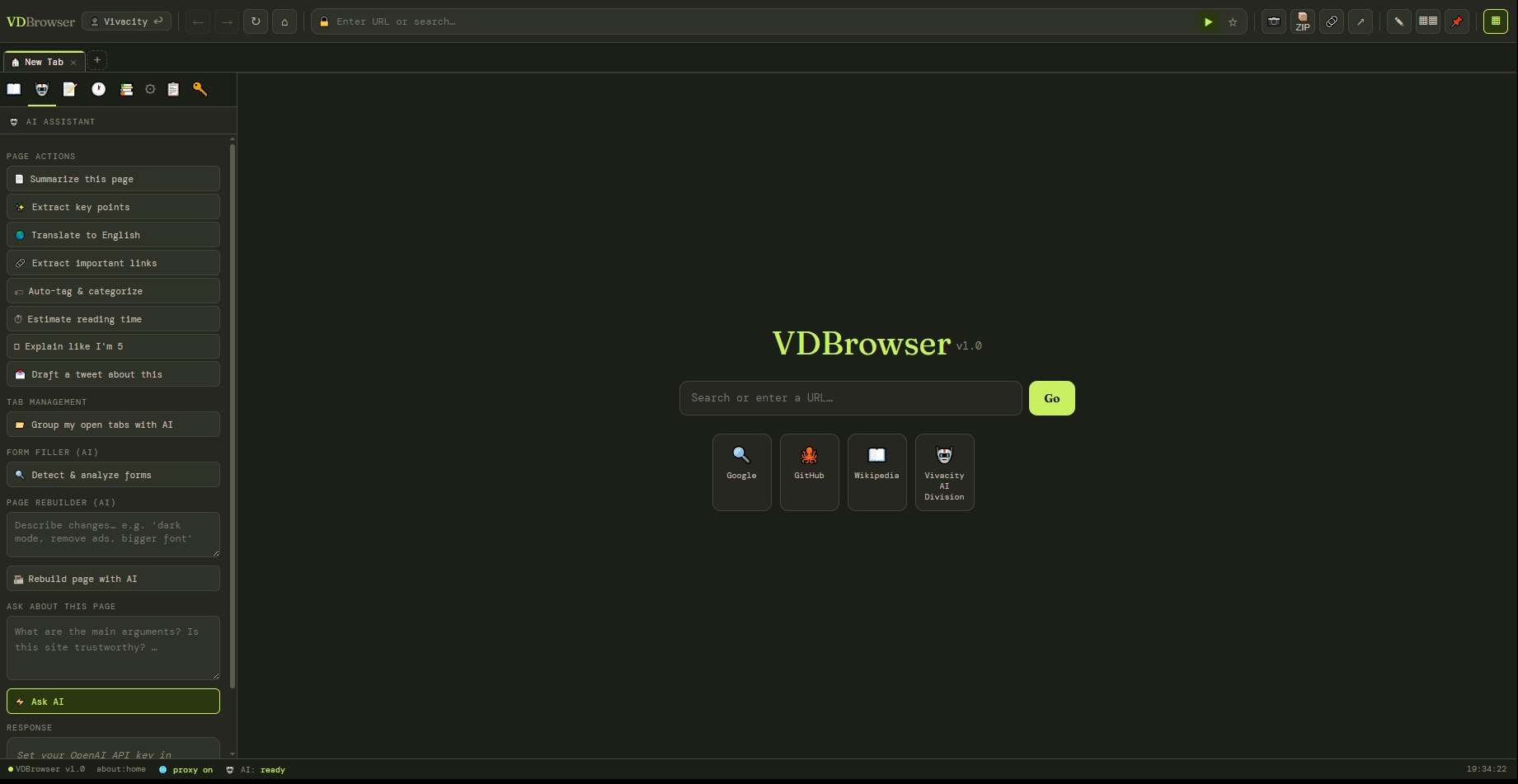Focus the Page Rebuilder description textbox
The height and width of the screenshot is (784, 1518).
click(113, 534)
